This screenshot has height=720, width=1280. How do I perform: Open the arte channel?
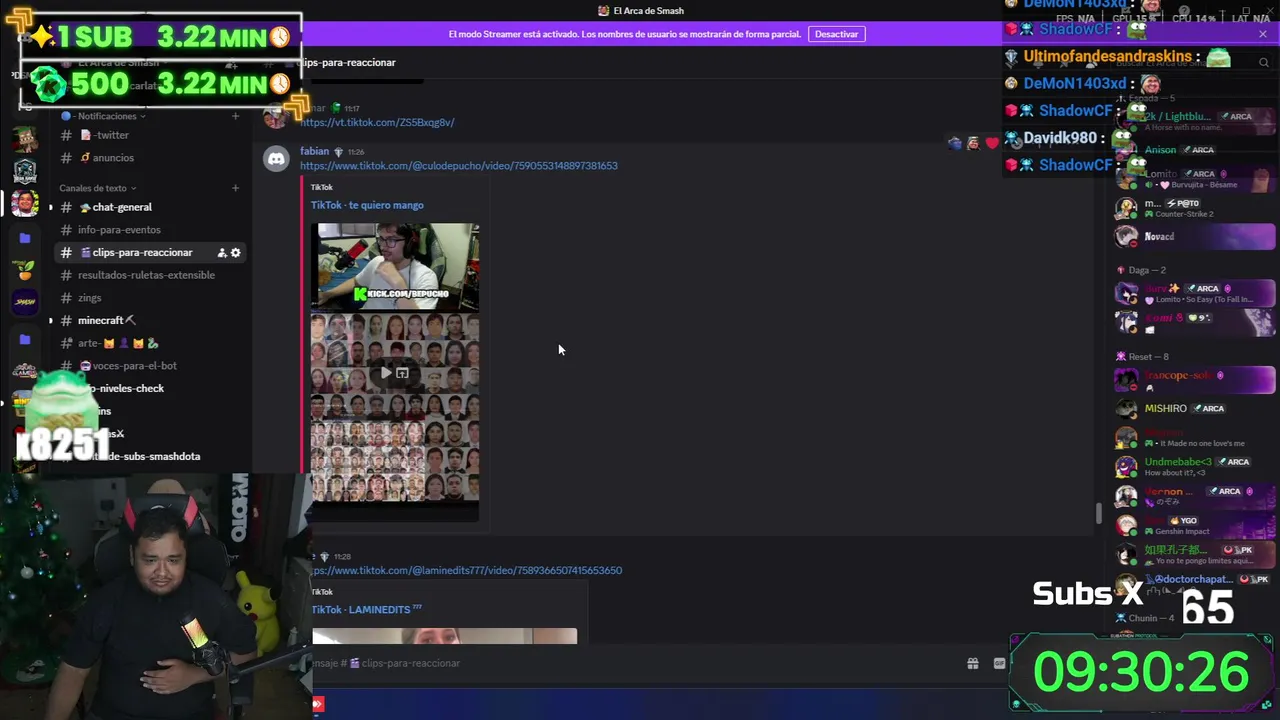click(148, 343)
